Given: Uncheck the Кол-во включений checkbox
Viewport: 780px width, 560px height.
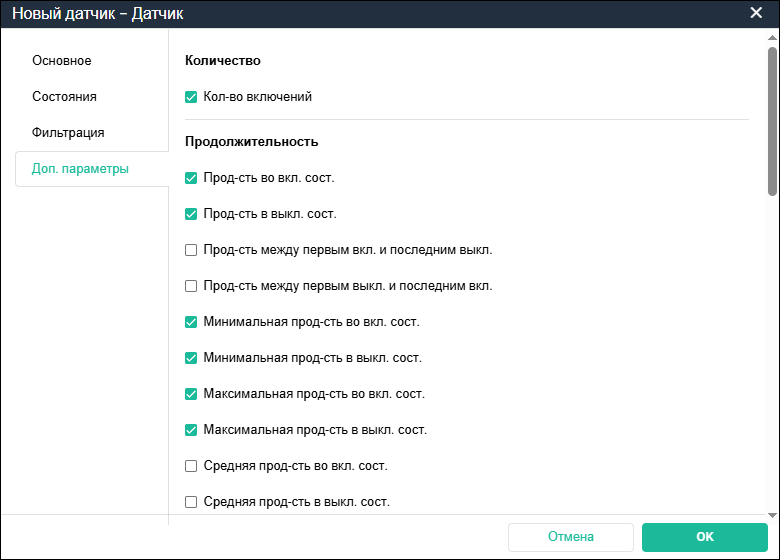Looking at the screenshot, I should (x=191, y=98).
